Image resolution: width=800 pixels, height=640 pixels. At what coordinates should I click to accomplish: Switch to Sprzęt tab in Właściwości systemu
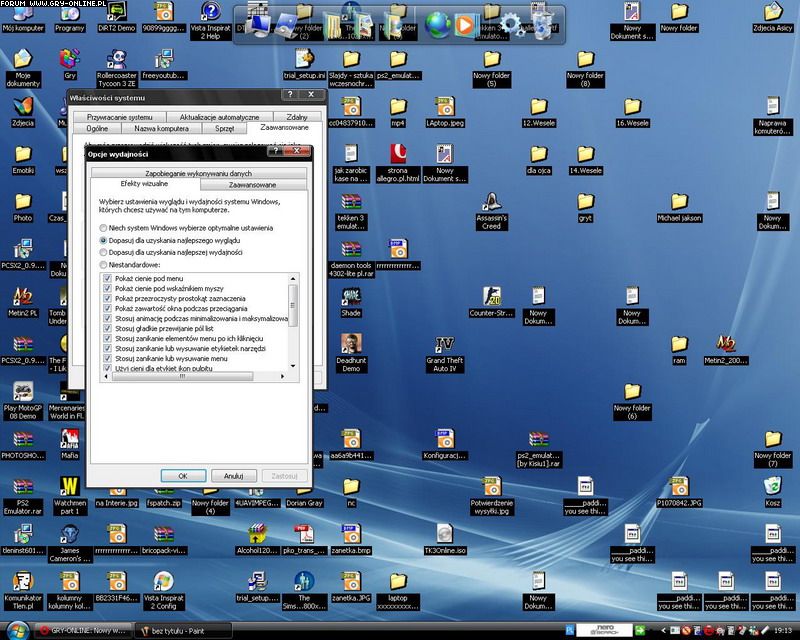click(x=224, y=128)
